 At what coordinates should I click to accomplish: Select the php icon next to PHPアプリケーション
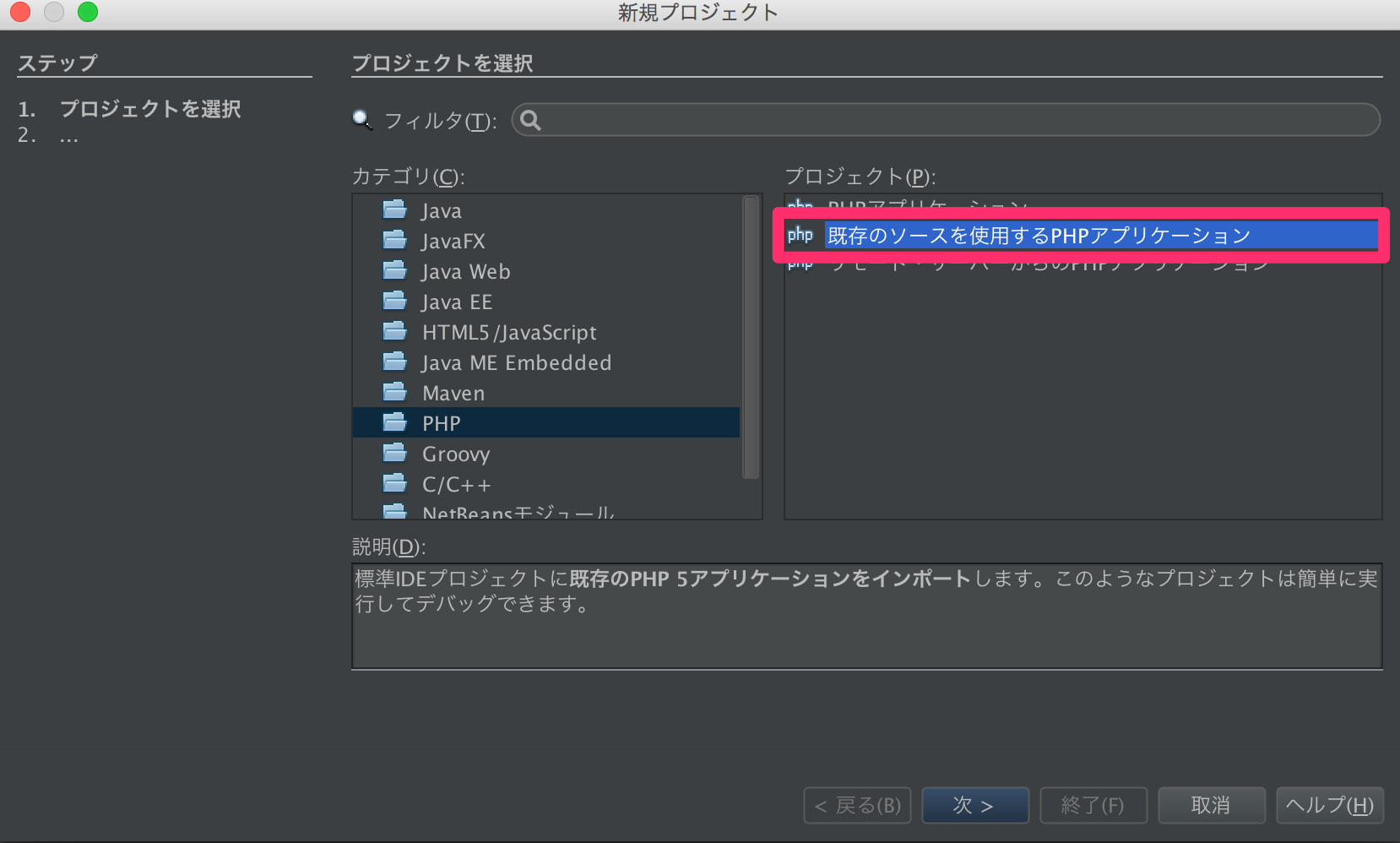(800, 207)
